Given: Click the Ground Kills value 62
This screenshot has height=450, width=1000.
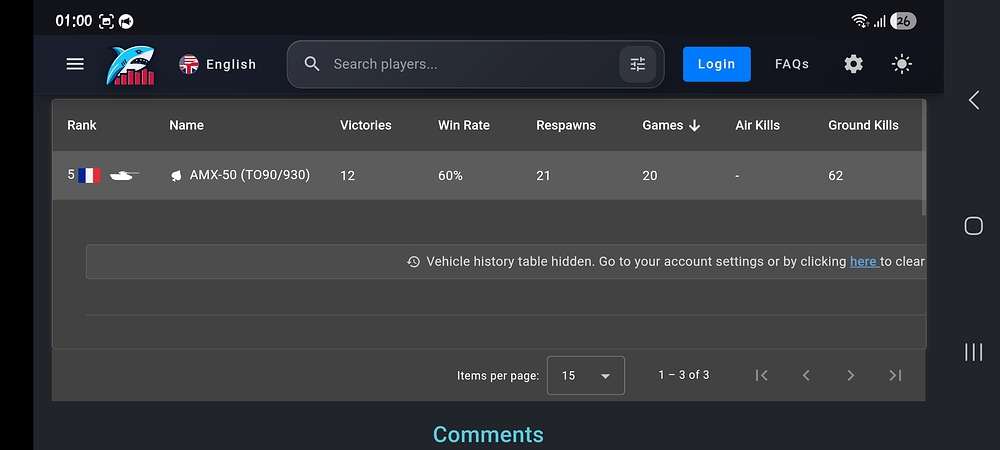Looking at the screenshot, I should (x=835, y=176).
